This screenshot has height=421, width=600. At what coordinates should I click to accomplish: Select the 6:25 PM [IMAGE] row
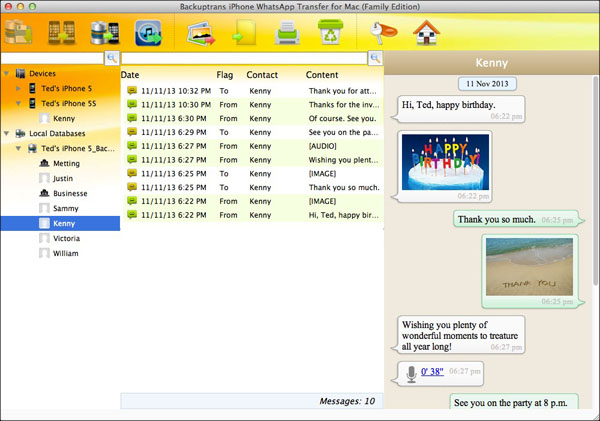253,173
